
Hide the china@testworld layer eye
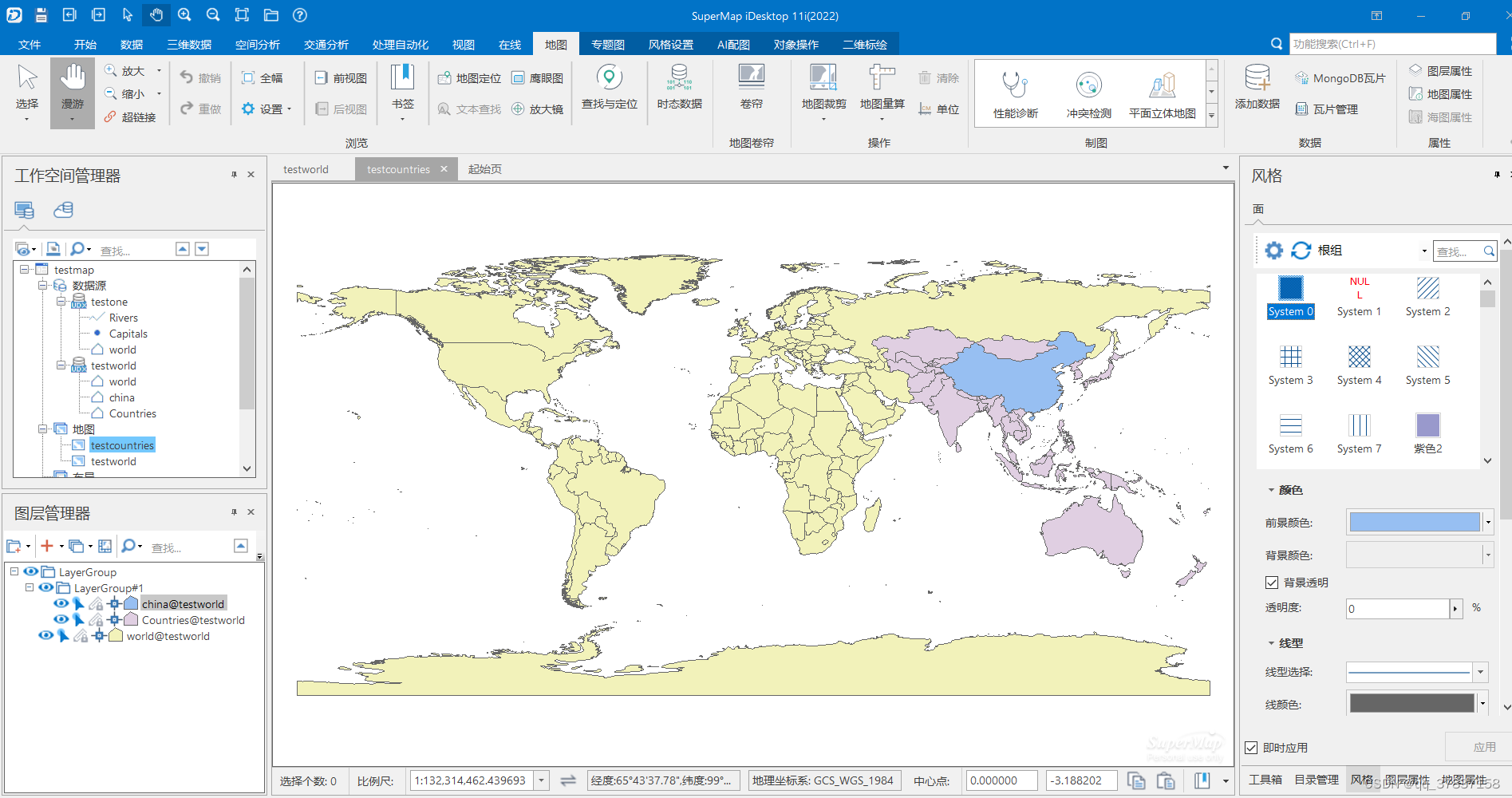pyautogui.click(x=61, y=604)
